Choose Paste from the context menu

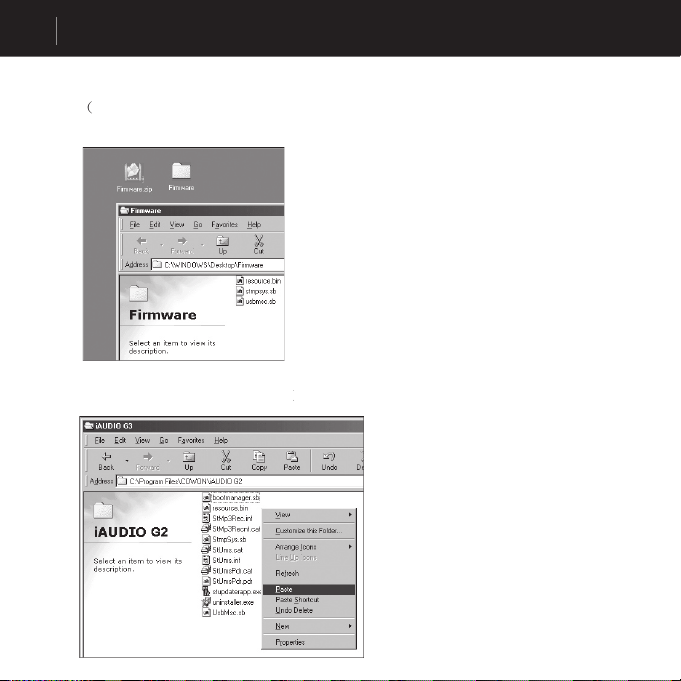click(309, 589)
